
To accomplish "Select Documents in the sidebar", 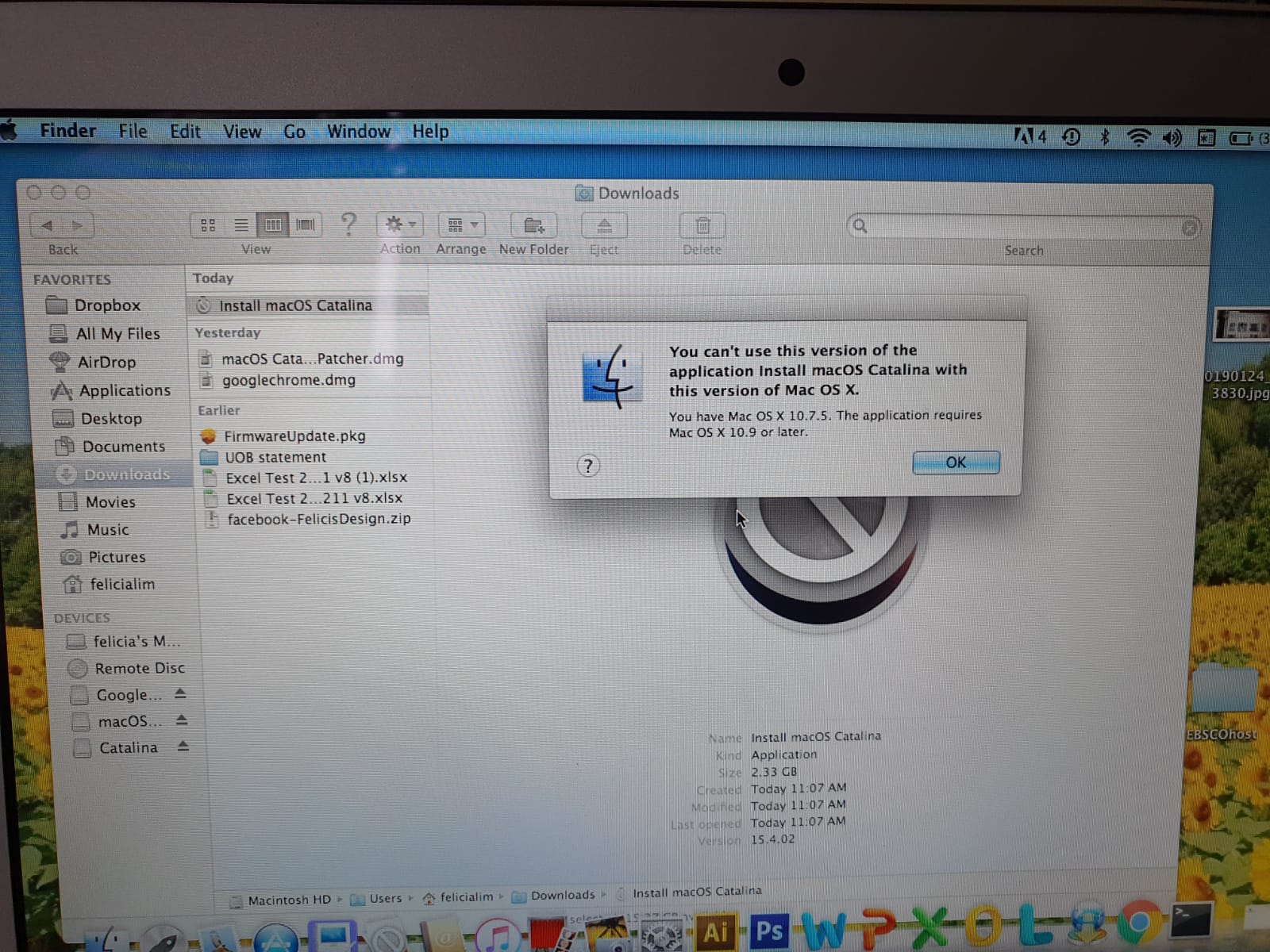I will (x=110, y=447).
